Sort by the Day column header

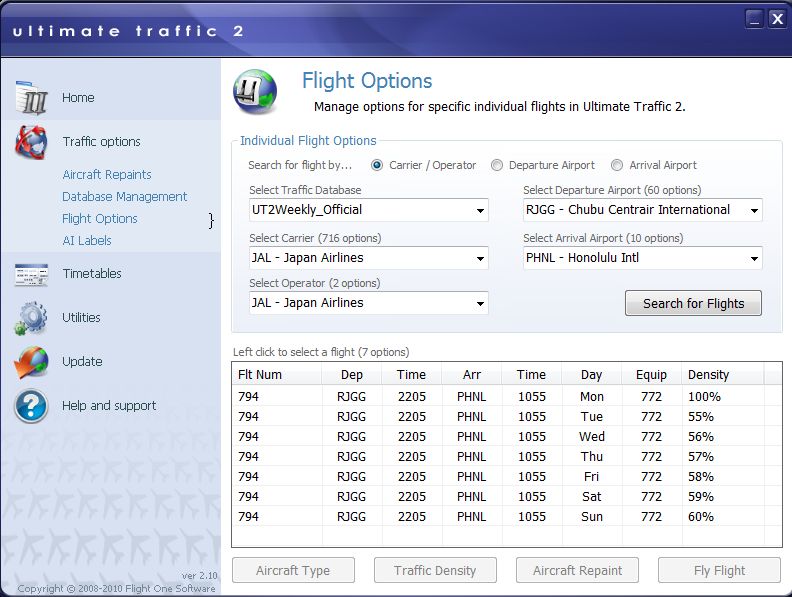pos(591,375)
